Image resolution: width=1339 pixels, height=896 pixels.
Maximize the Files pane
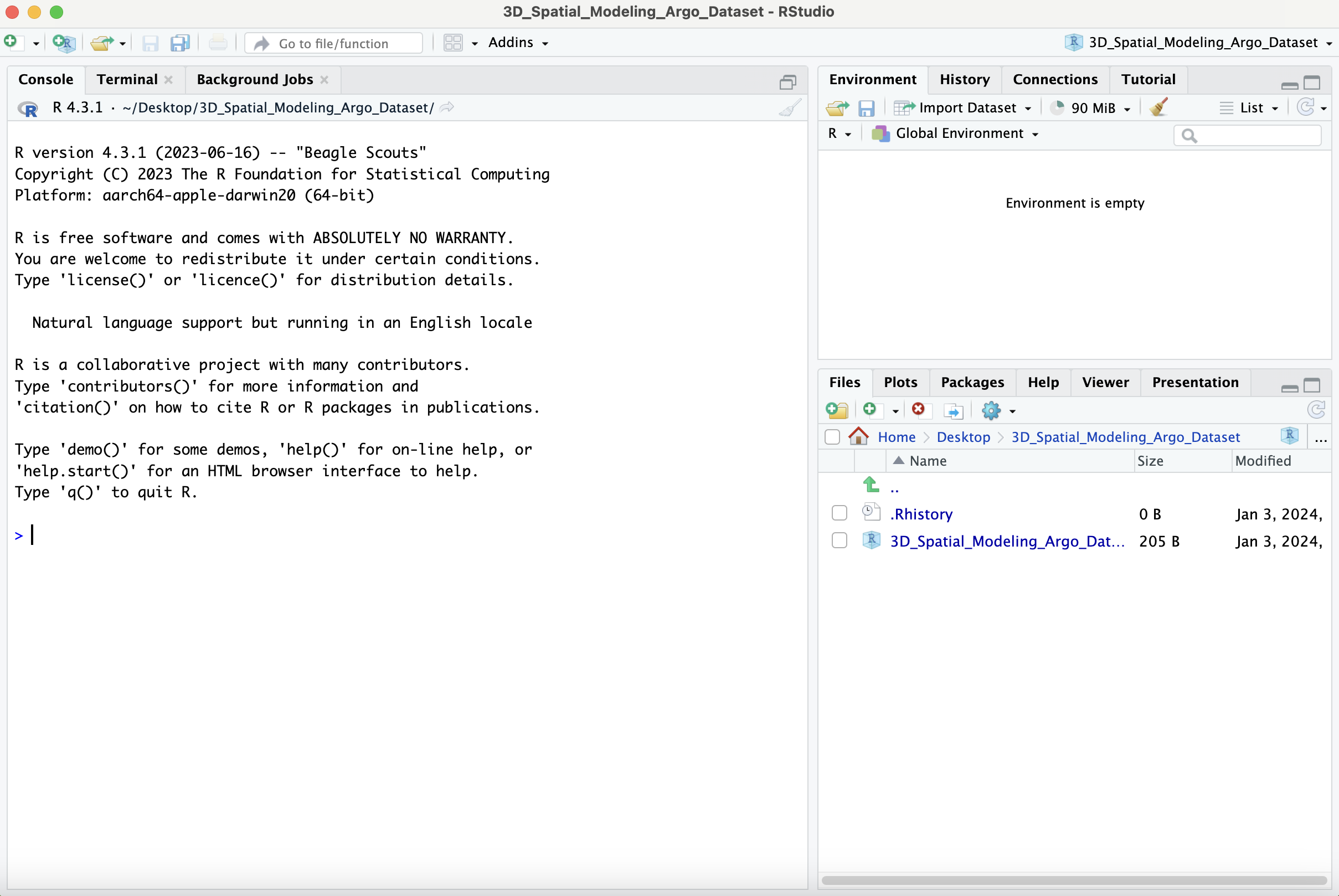(1312, 386)
